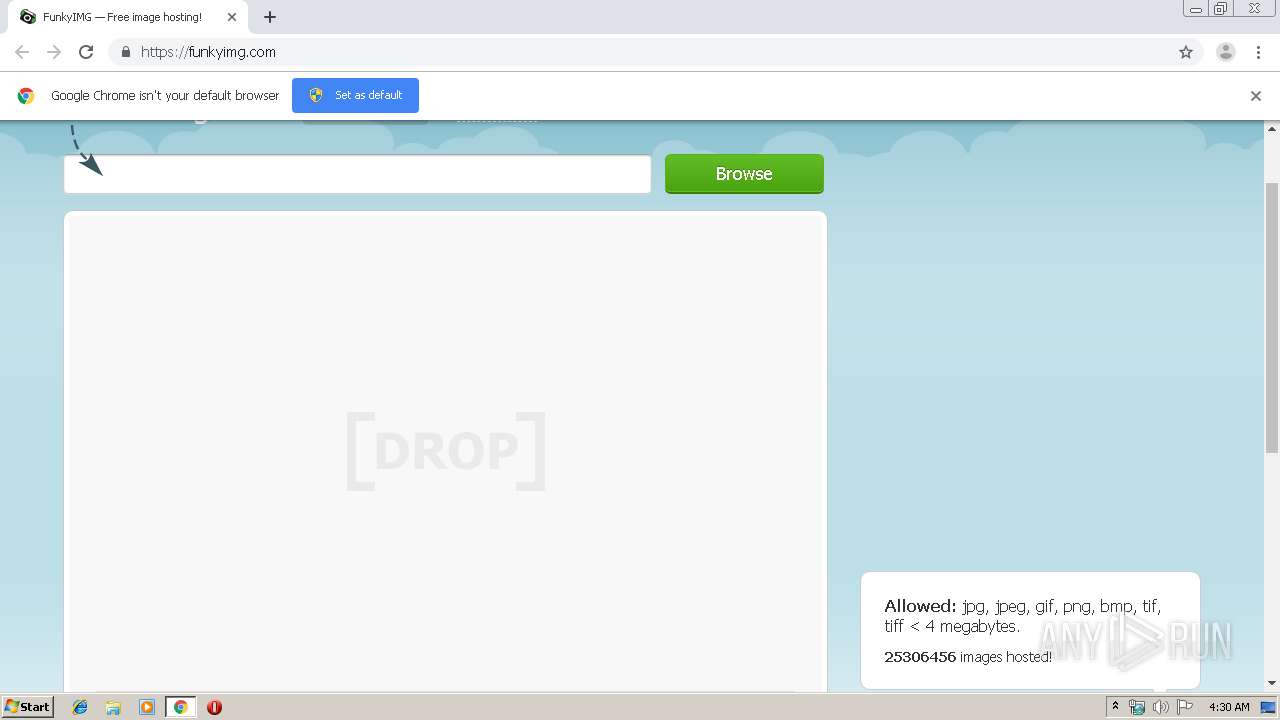This screenshot has width=1280, height=720.
Task: Click the scrollbar up arrow
Action: click(1272, 128)
